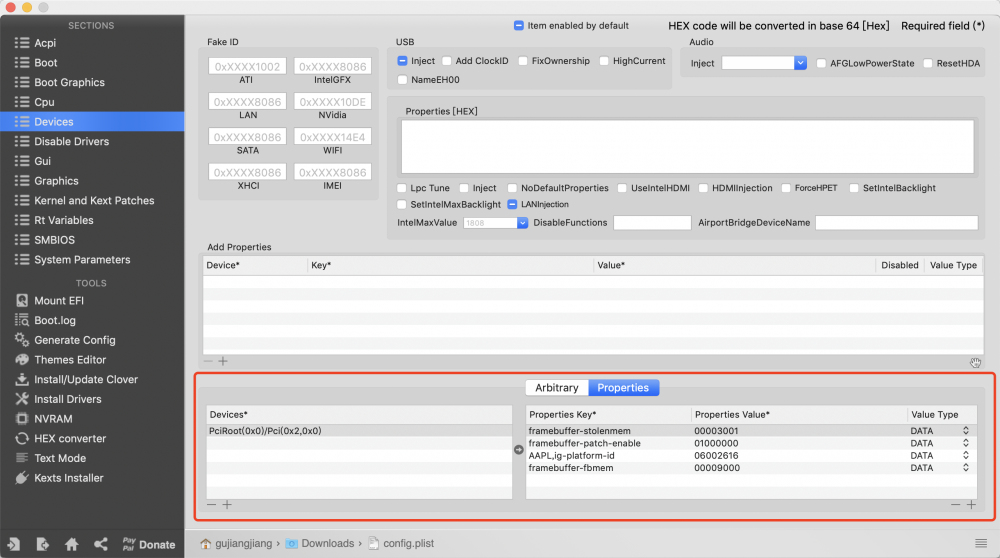1000x558 pixels.
Task: Click Downloads in the path bar
Action: point(327,543)
